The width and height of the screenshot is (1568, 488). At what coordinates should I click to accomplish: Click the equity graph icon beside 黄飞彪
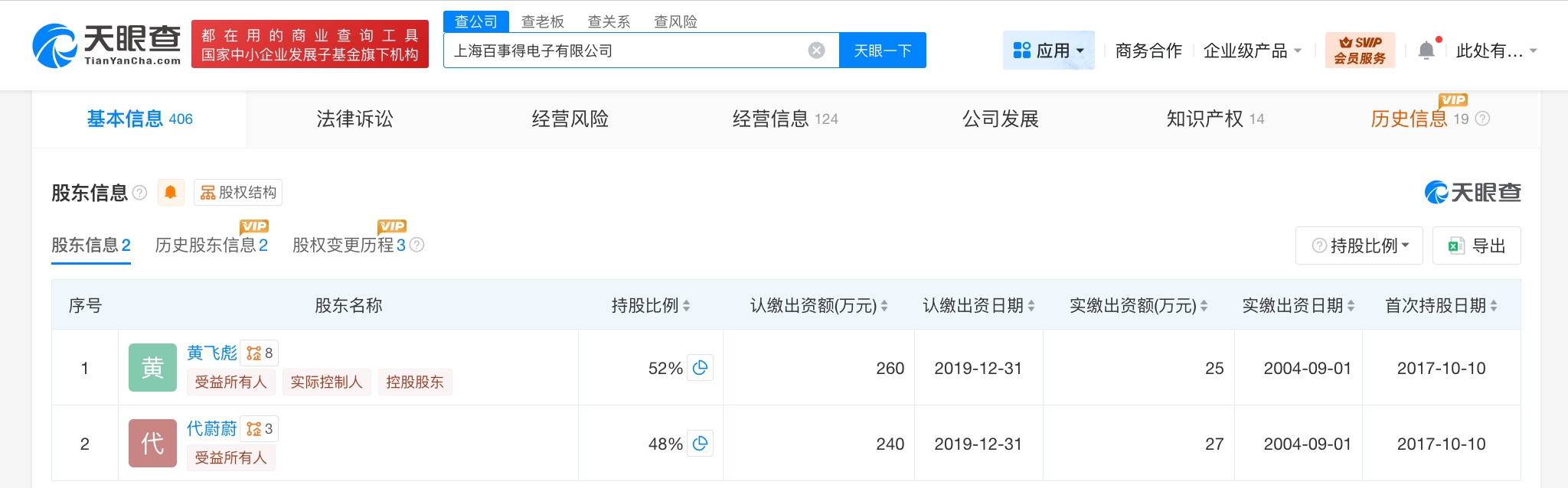pyautogui.click(x=259, y=353)
